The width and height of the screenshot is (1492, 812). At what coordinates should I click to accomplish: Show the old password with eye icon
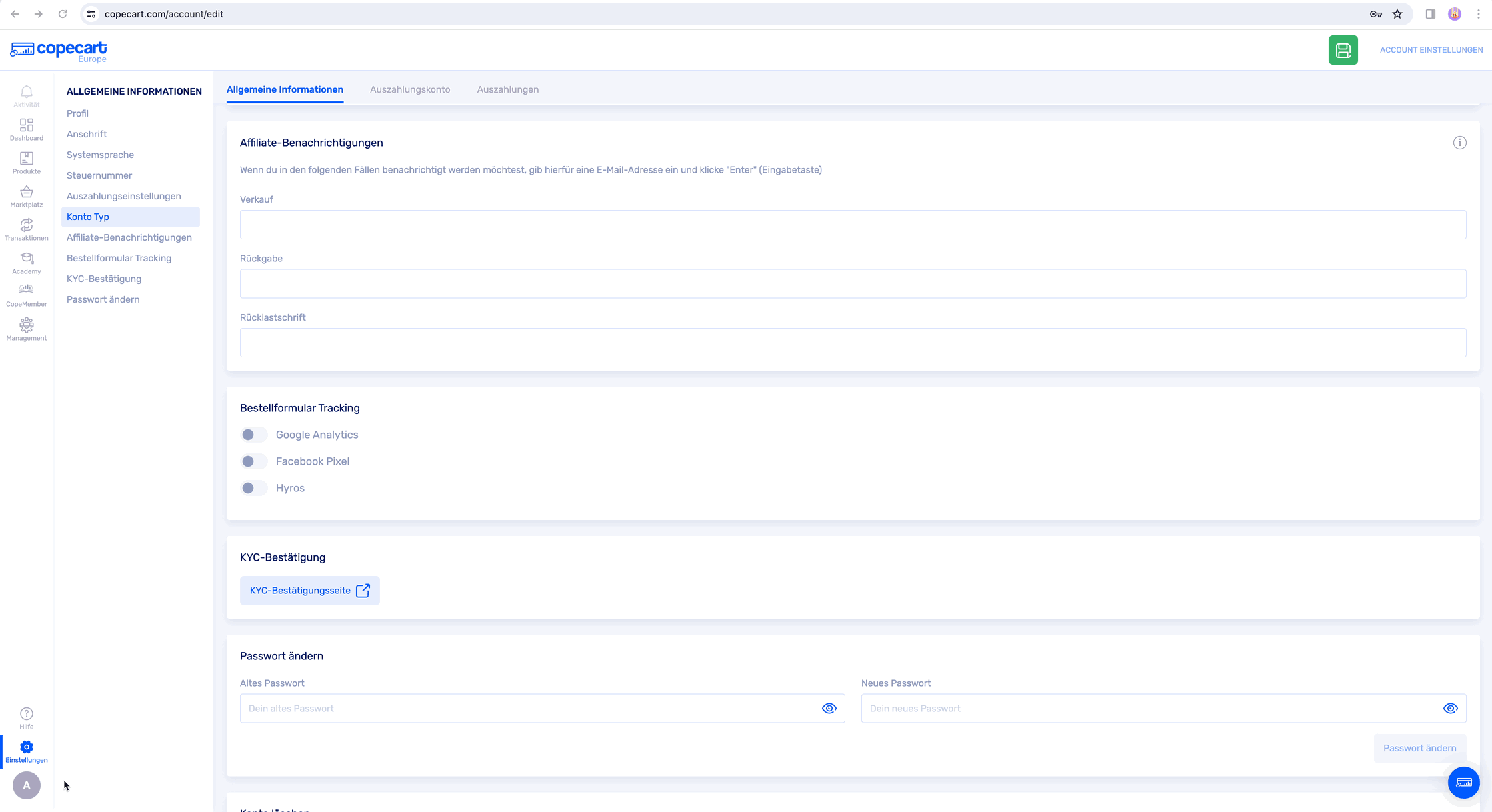pyautogui.click(x=829, y=708)
